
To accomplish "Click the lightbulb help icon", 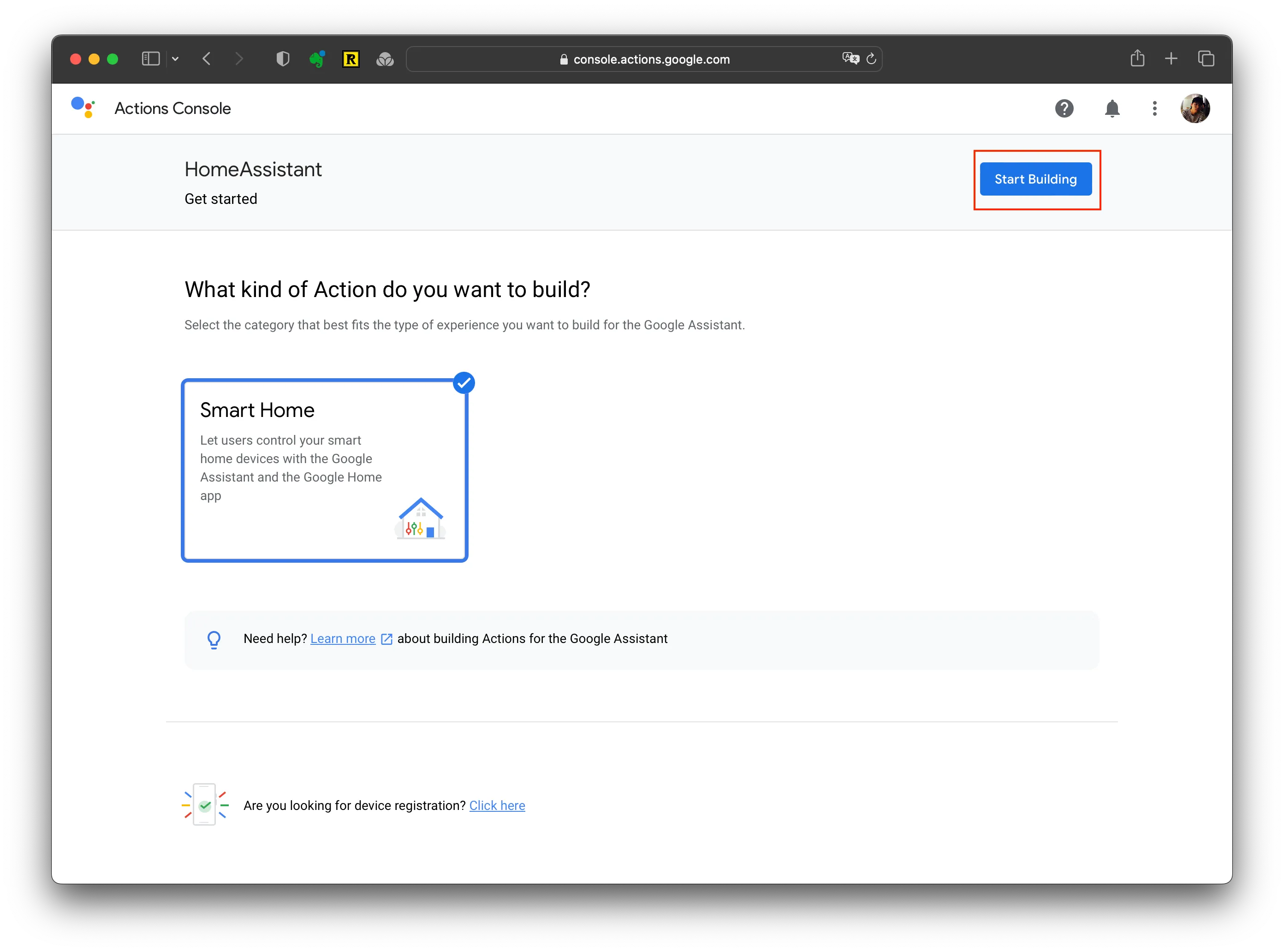I will pyautogui.click(x=214, y=640).
